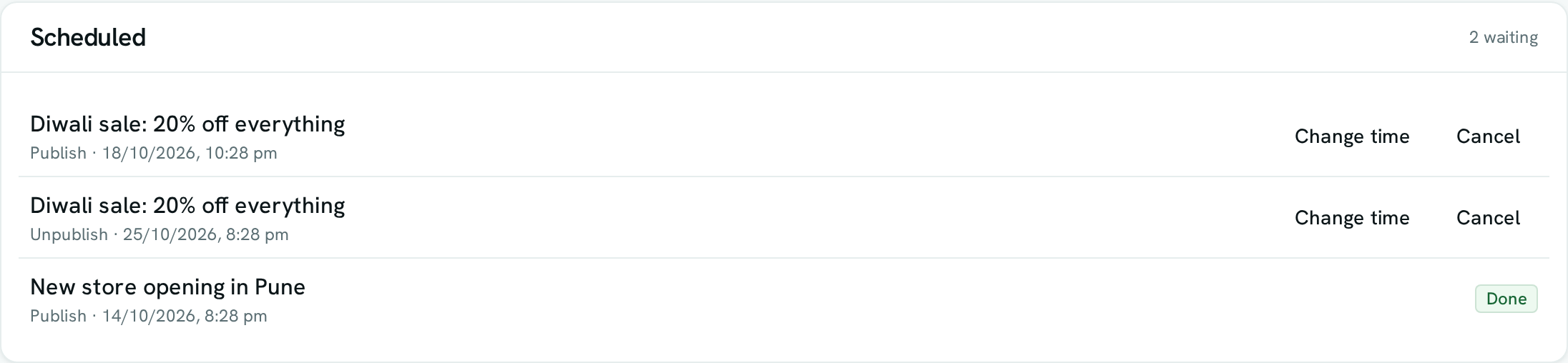The width and height of the screenshot is (1568, 363).
Task: Click the 14/10/2026 date
Action: click(150, 317)
